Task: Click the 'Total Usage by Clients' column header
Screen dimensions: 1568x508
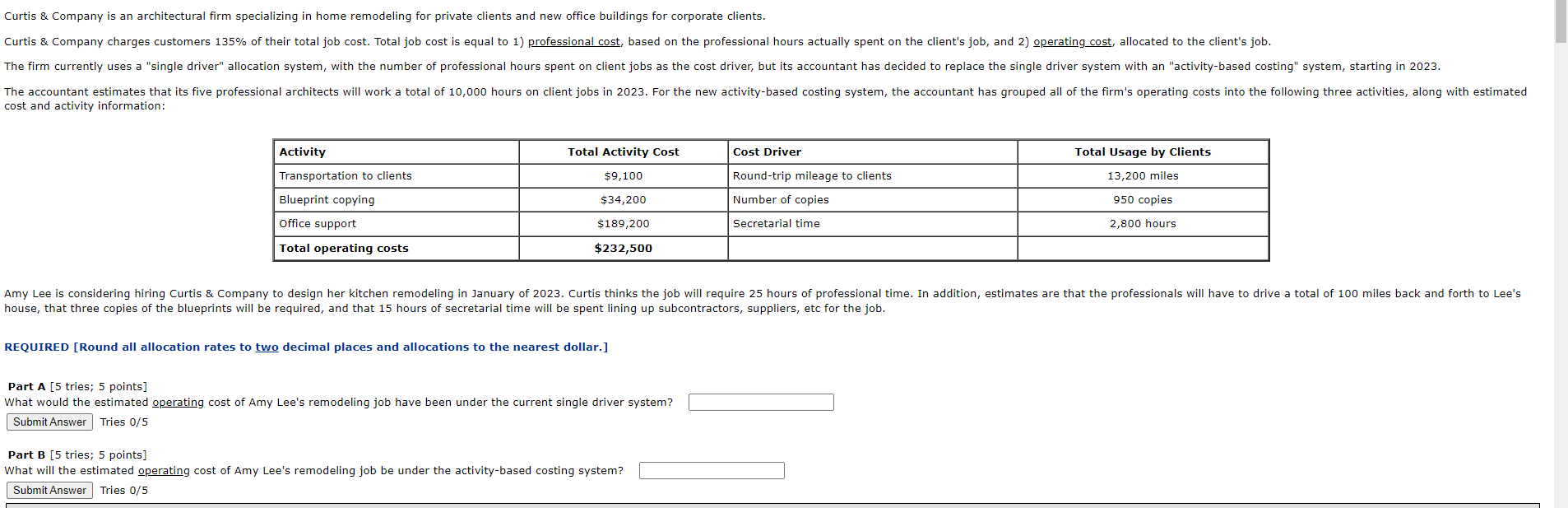Action: (x=1143, y=151)
